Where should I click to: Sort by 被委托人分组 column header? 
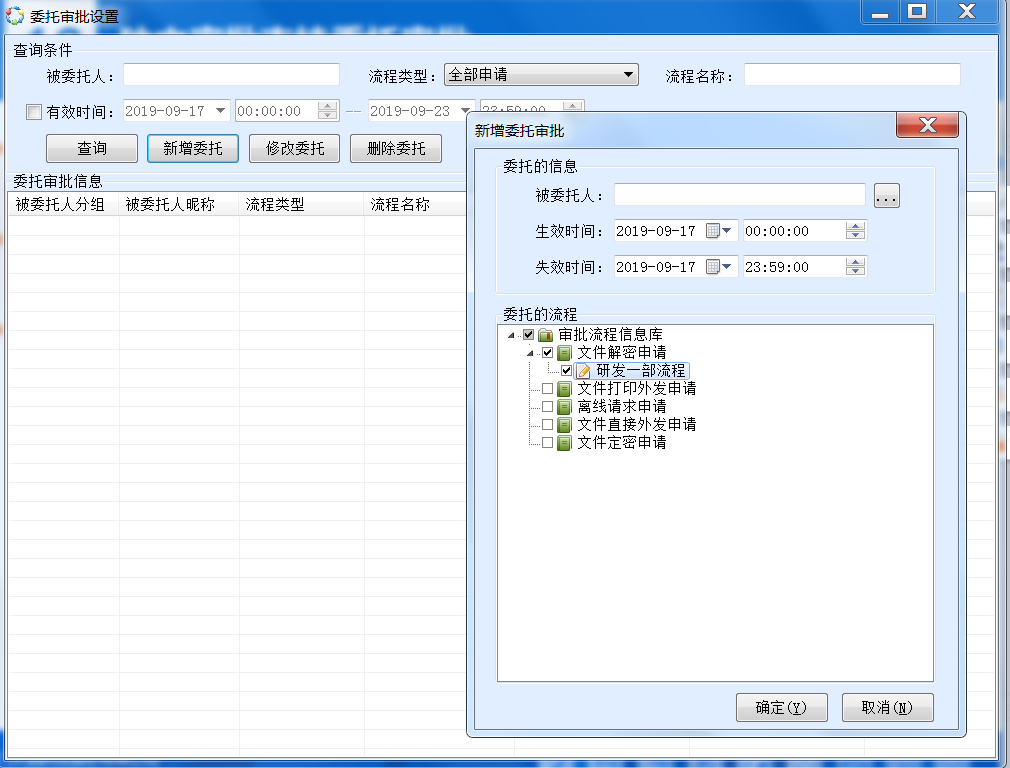[63, 204]
